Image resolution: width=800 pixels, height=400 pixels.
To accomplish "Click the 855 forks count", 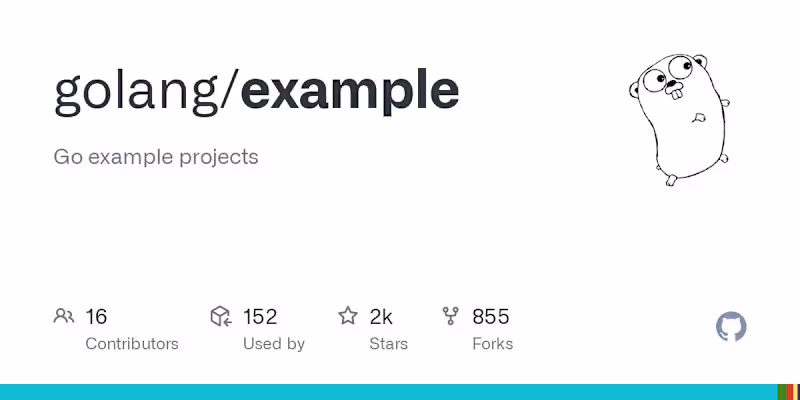I will click(x=491, y=317).
